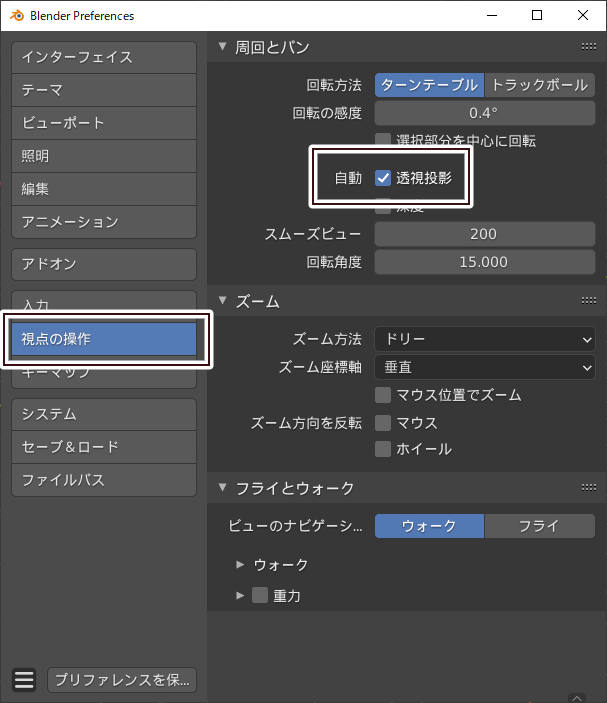Image resolution: width=607 pixels, height=703 pixels.
Task: Select トラックボール rotation method
Action: (540, 85)
